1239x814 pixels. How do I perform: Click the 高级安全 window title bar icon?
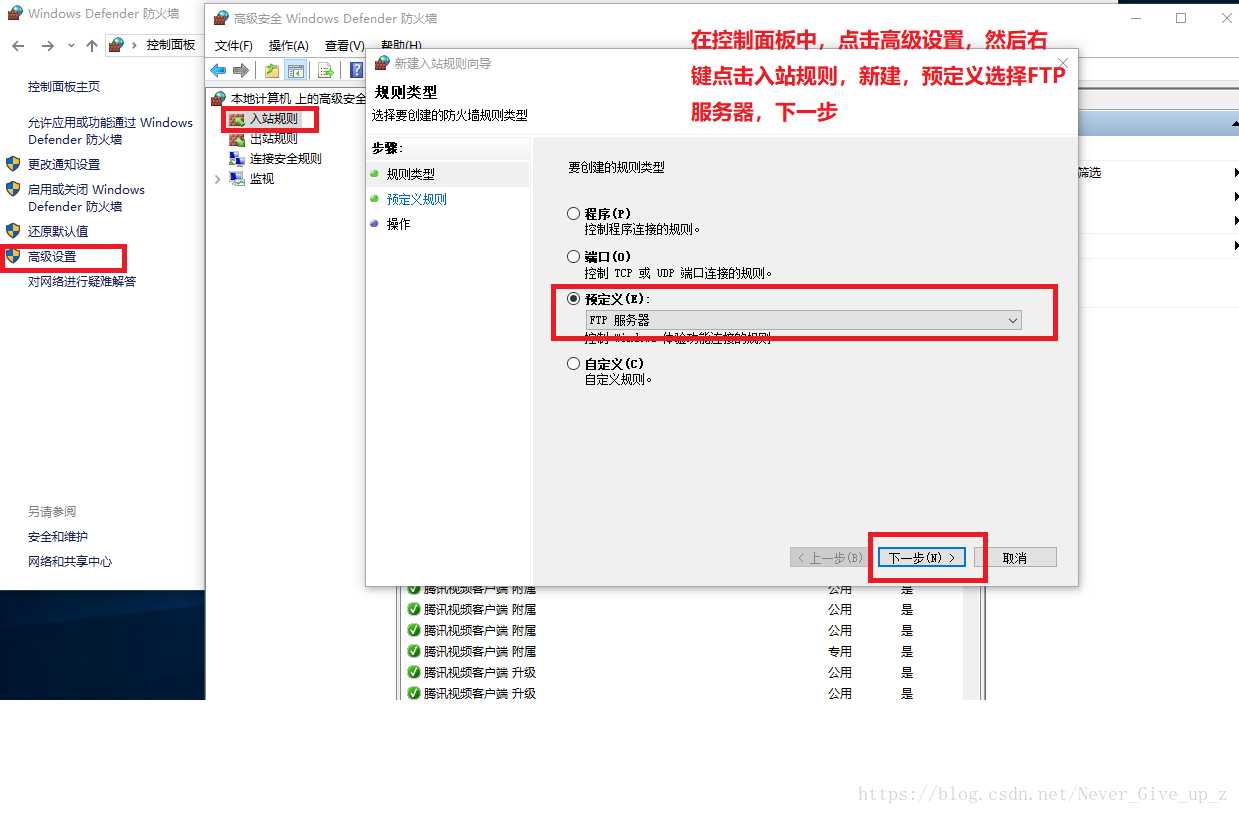(221, 18)
